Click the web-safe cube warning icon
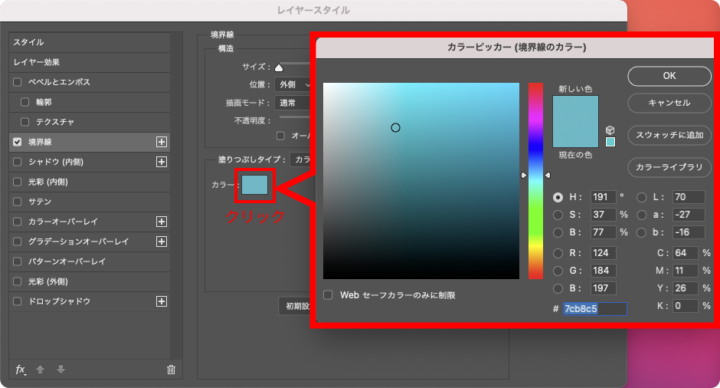The image size is (720, 388). coord(610,130)
